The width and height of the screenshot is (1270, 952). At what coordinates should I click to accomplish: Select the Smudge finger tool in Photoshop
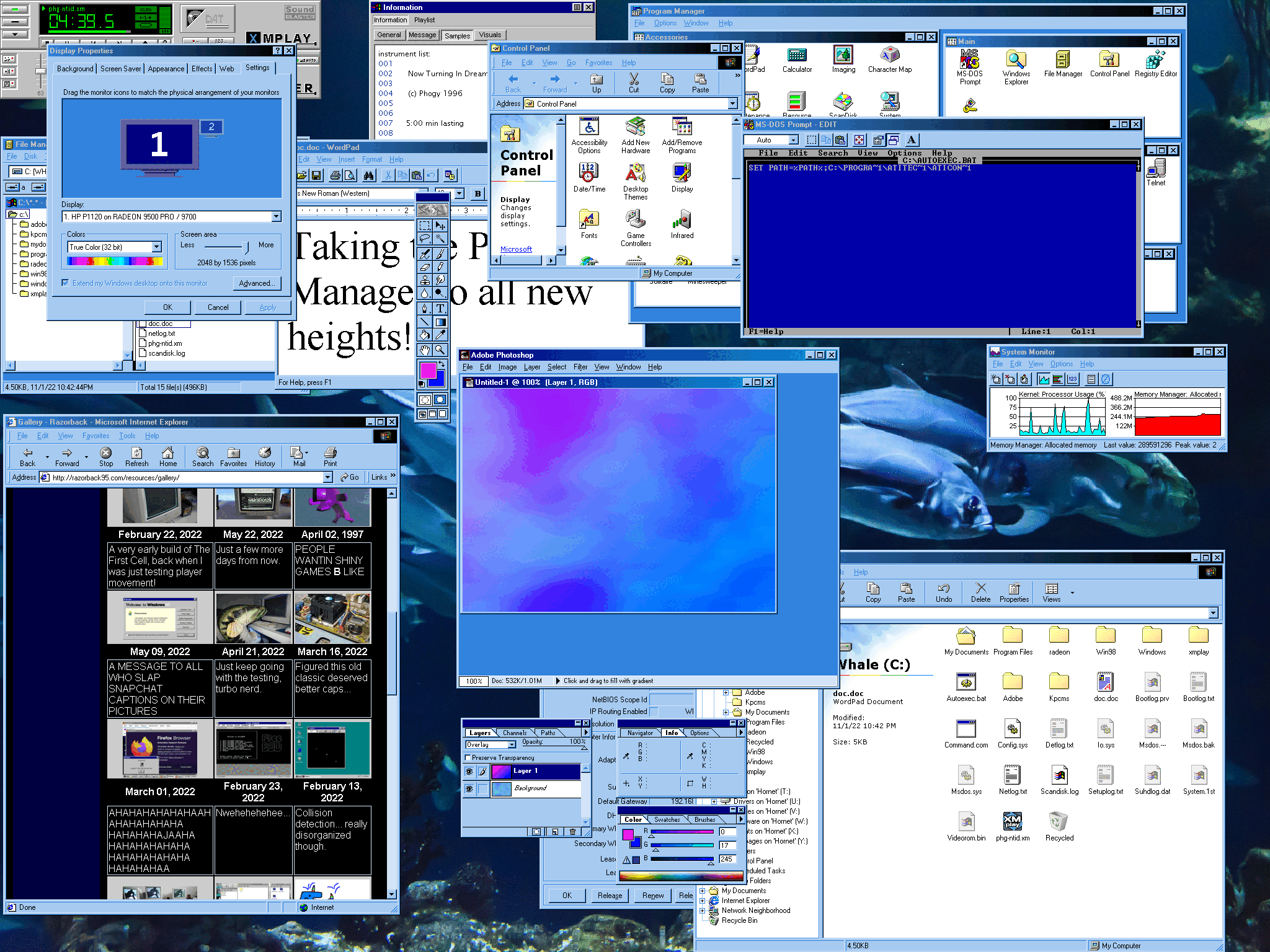440,280
